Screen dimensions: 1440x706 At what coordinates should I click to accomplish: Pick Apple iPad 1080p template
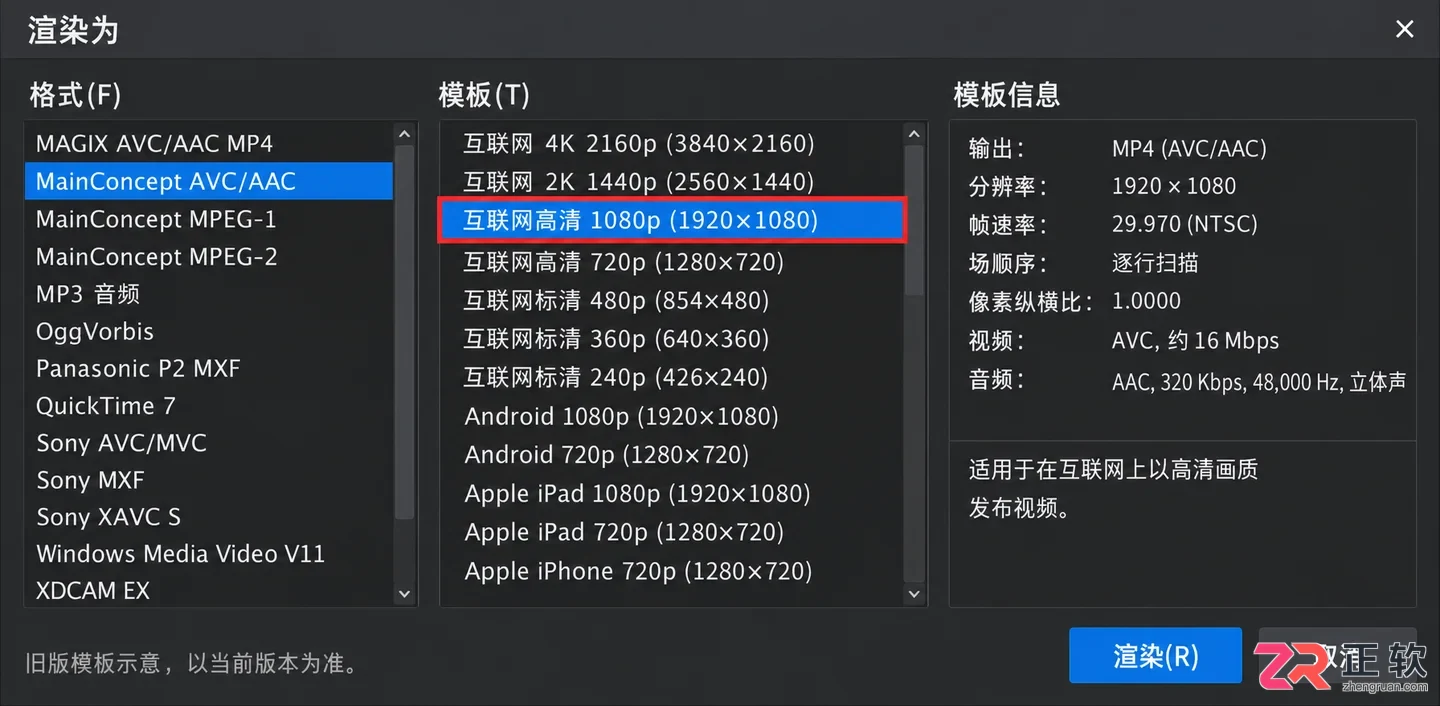click(672, 494)
